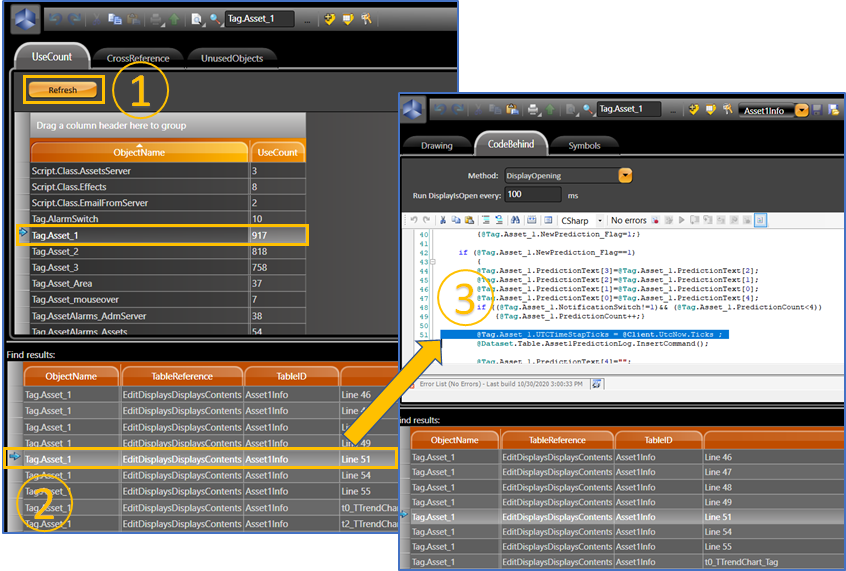Click the hammer build icon in left toolbar

367,19
